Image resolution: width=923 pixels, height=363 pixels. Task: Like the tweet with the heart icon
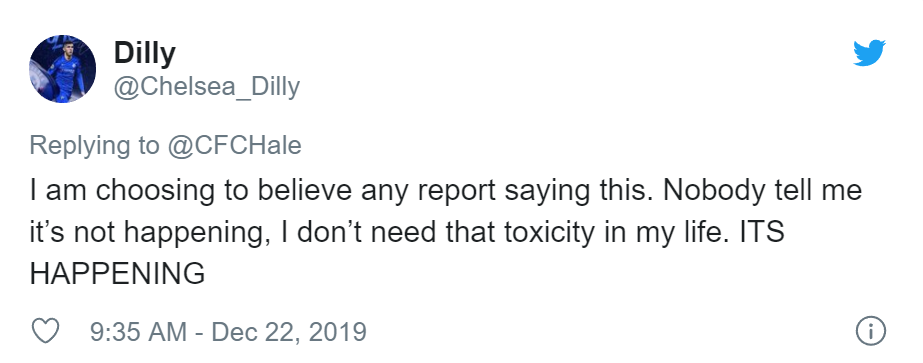click(x=45, y=331)
